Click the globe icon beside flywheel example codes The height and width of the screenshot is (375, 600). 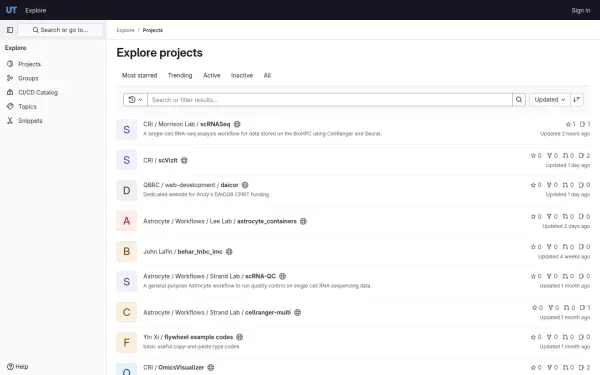pyautogui.click(x=240, y=337)
